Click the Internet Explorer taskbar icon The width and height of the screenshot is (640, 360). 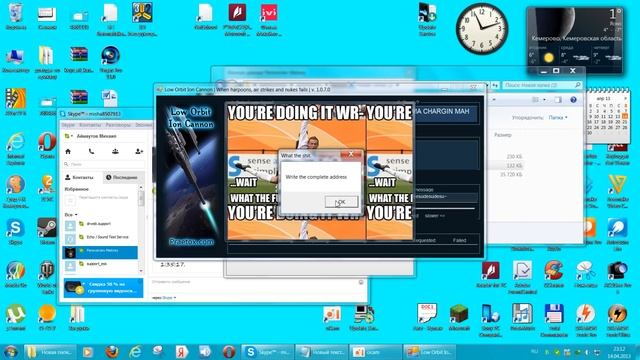(135, 352)
